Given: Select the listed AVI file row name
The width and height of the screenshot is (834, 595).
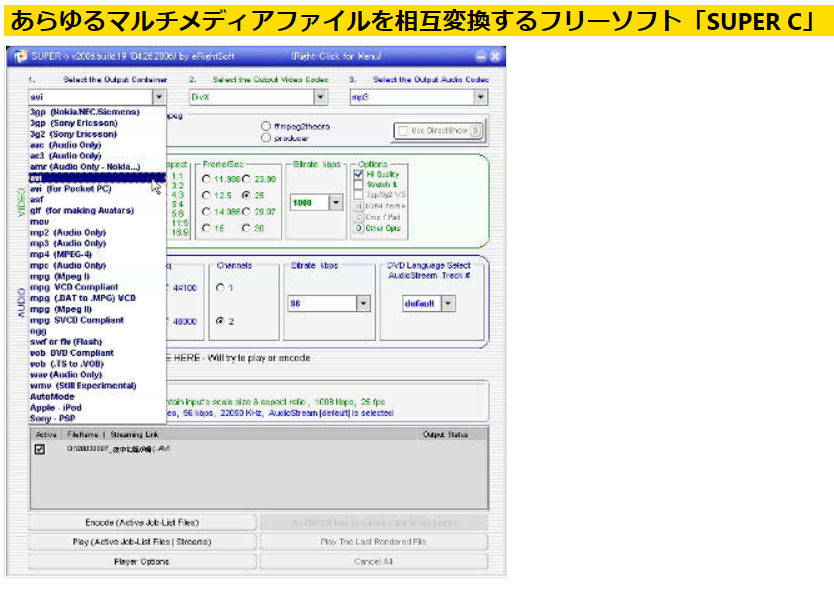Looking at the screenshot, I should (x=119, y=449).
